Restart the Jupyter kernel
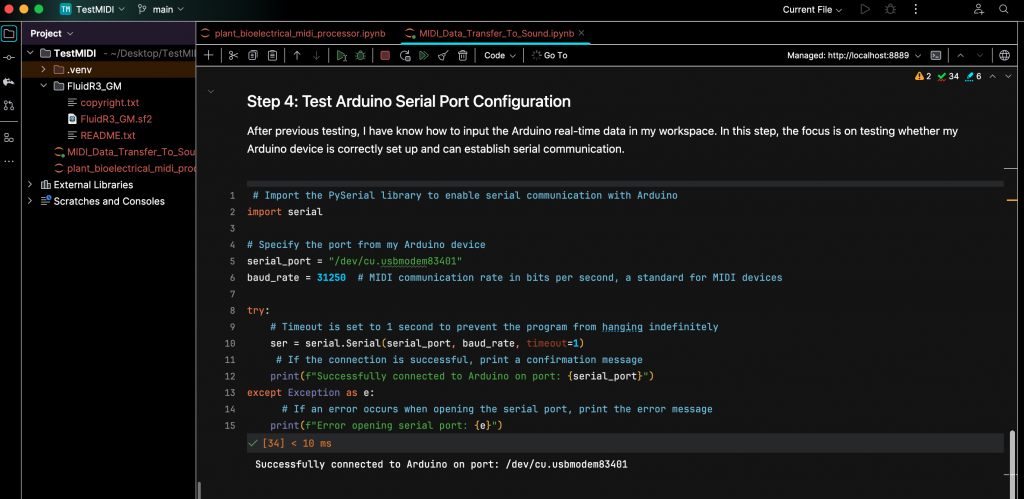This screenshot has width=1024, height=499. [404, 56]
